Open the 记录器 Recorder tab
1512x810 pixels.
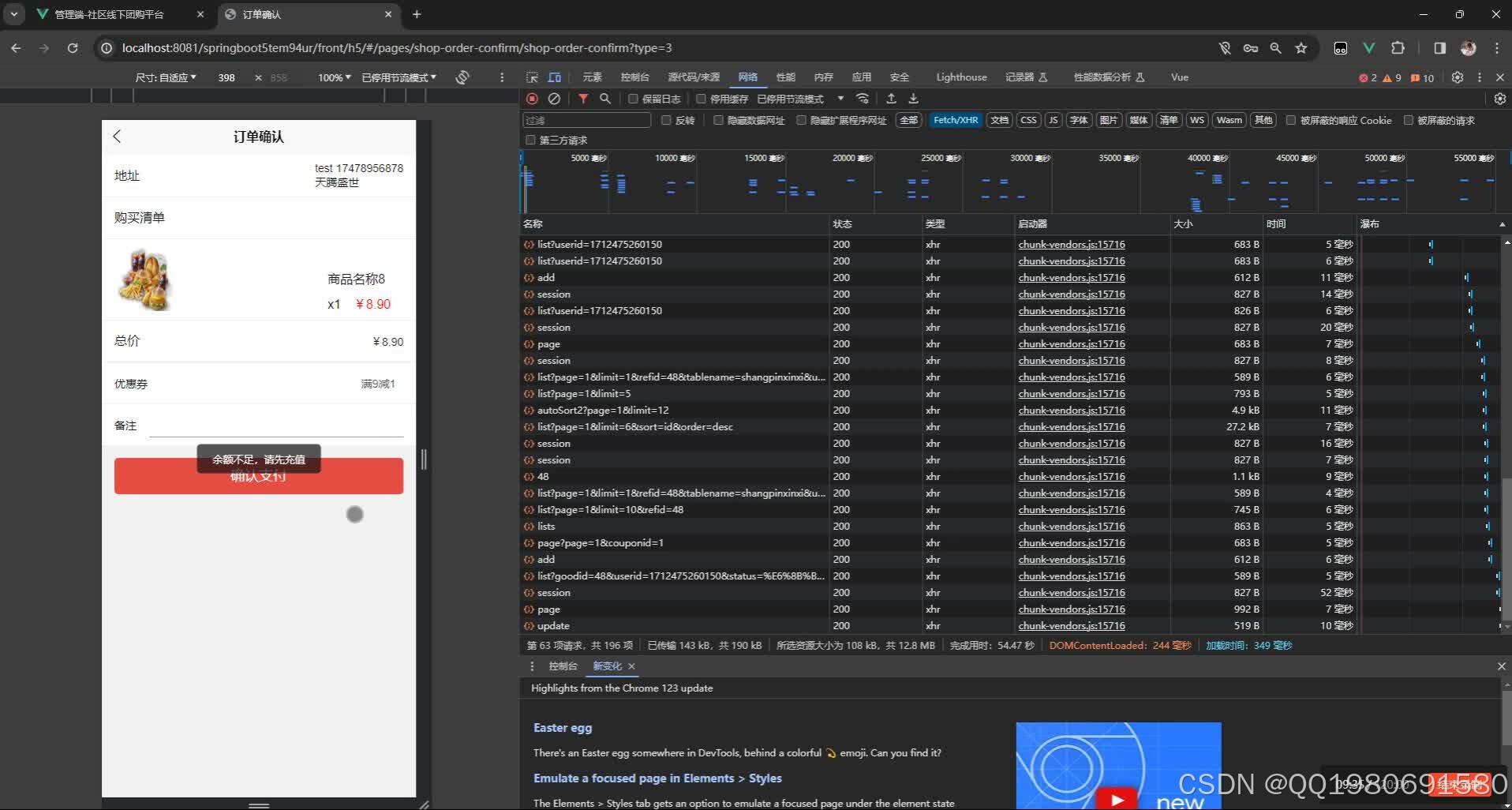click(x=1026, y=77)
